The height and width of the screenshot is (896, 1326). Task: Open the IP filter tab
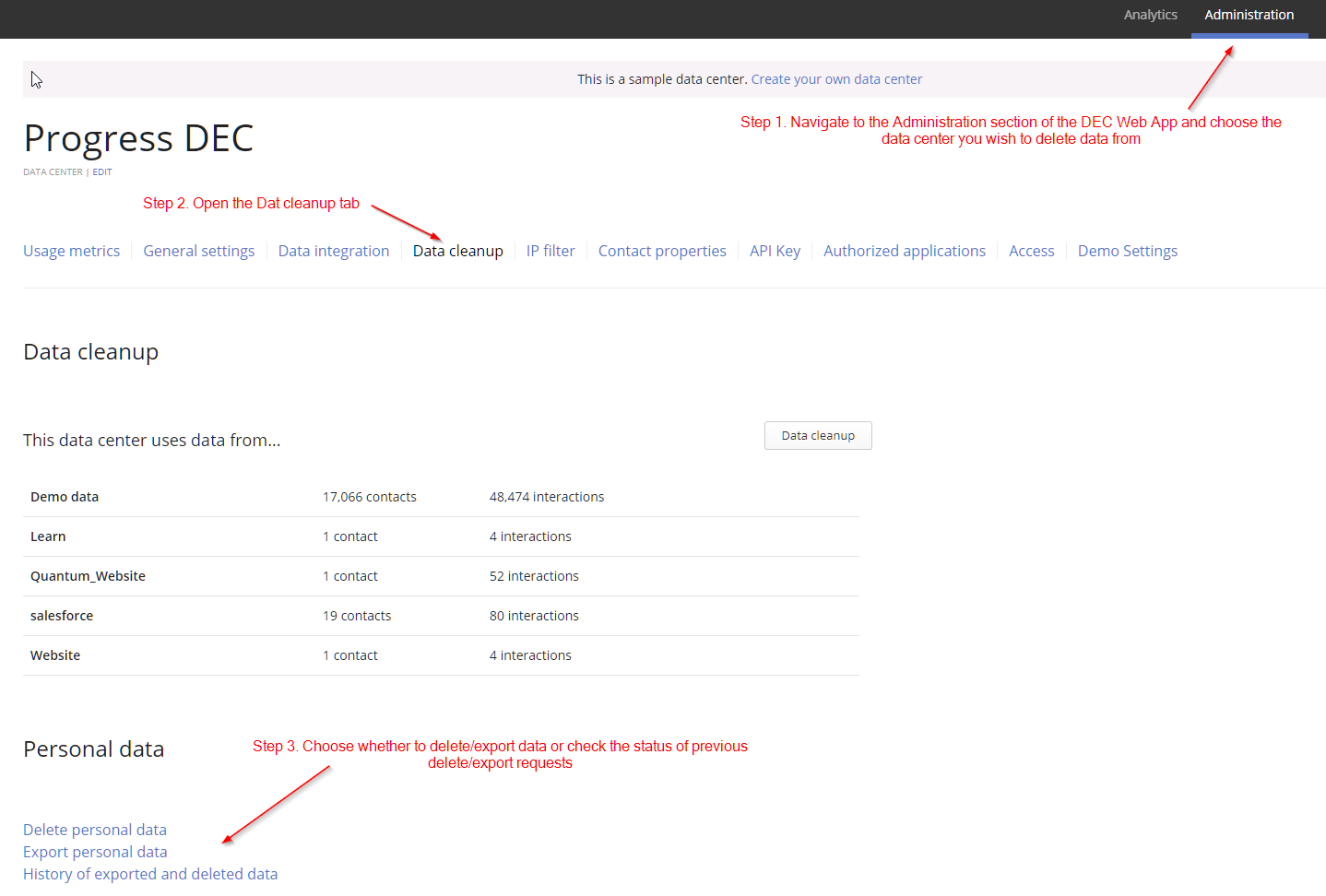[551, 251]
